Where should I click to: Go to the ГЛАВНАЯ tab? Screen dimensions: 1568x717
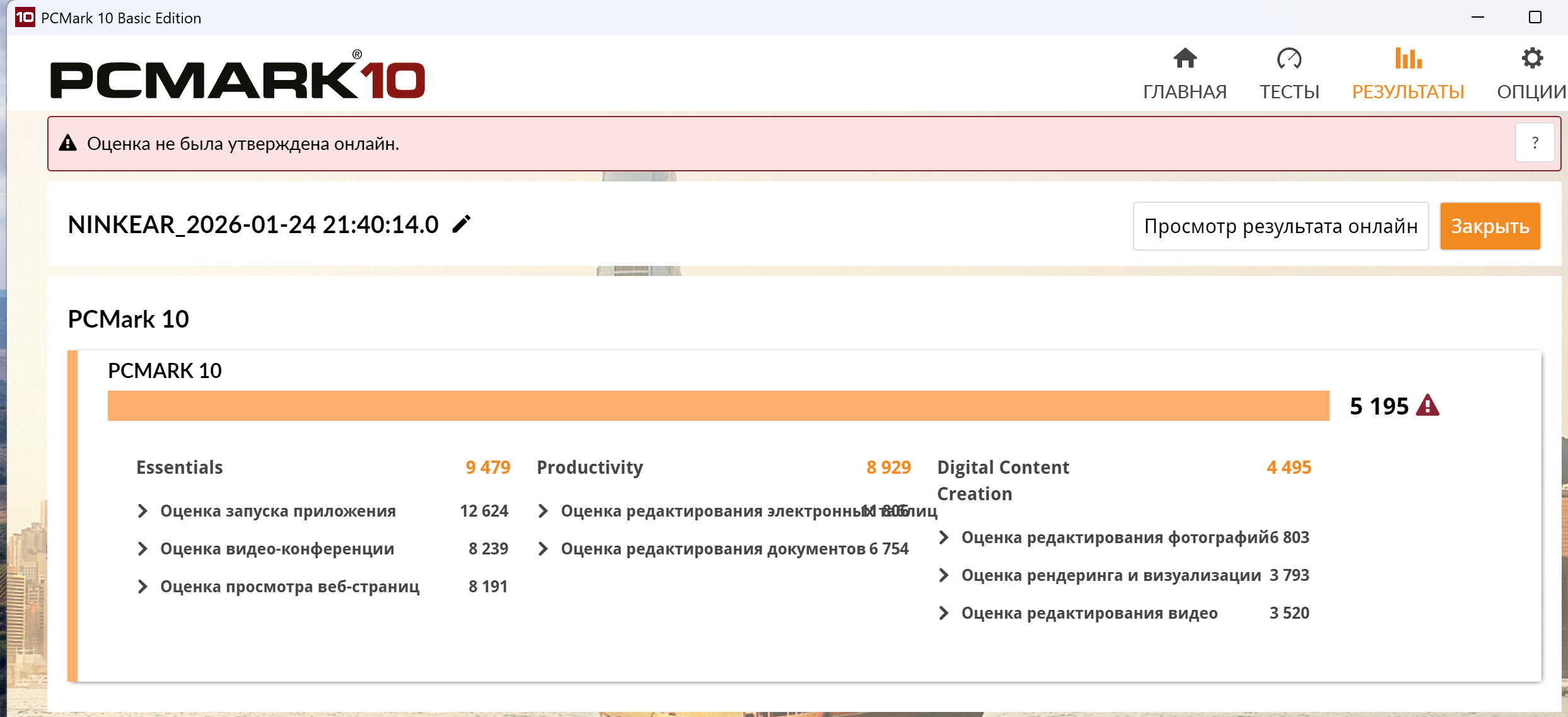click(1185, 91)
